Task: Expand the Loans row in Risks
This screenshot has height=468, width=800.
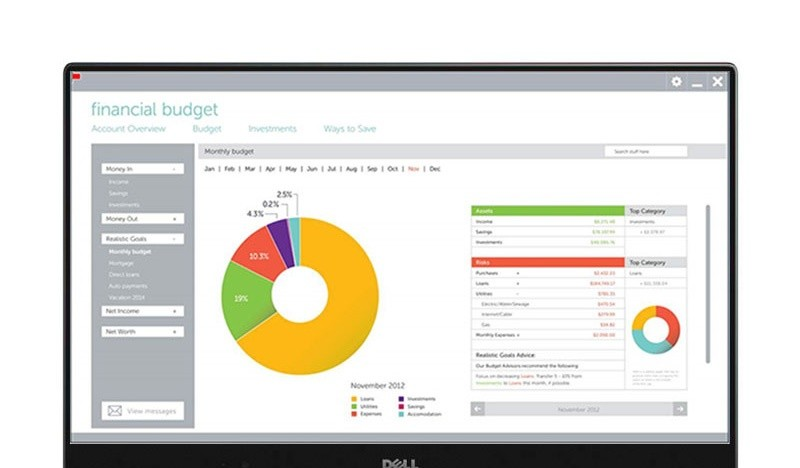Action: tap(518, 284)
